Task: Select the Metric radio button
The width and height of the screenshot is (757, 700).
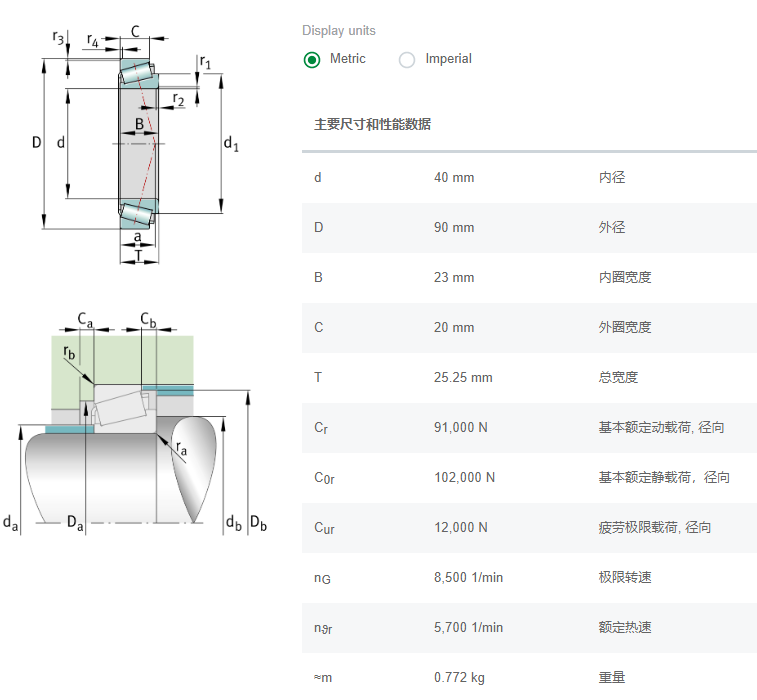Action: pyautogui.click(x=312, y=59)
